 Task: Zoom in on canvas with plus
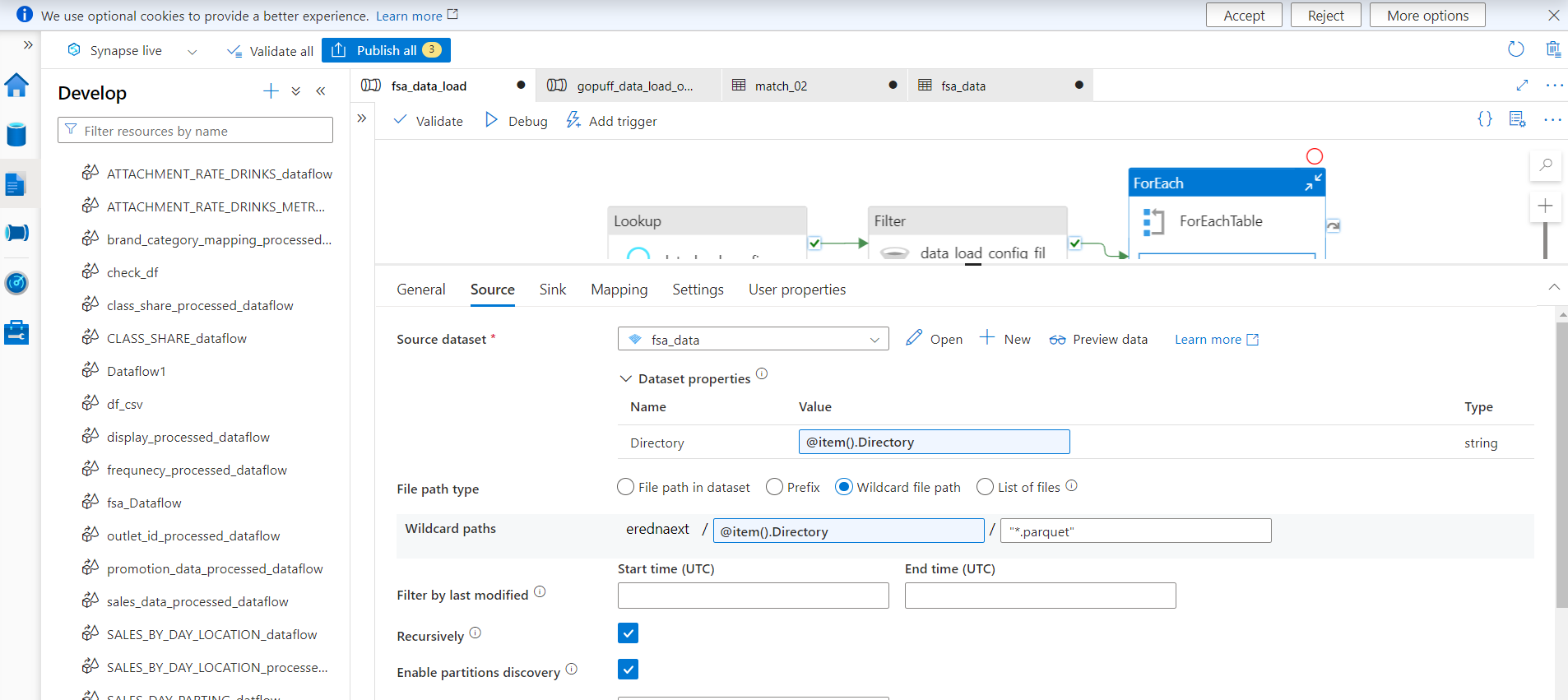tap(1545, 206)
